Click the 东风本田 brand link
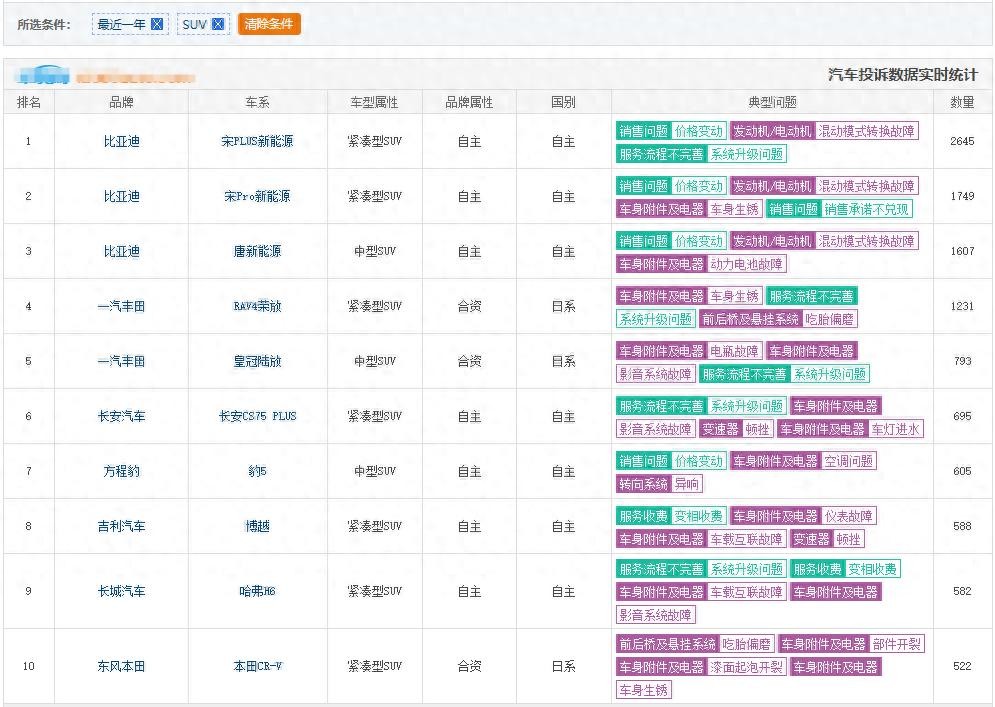This screenshot has height=707, width=995. point(121,667)
